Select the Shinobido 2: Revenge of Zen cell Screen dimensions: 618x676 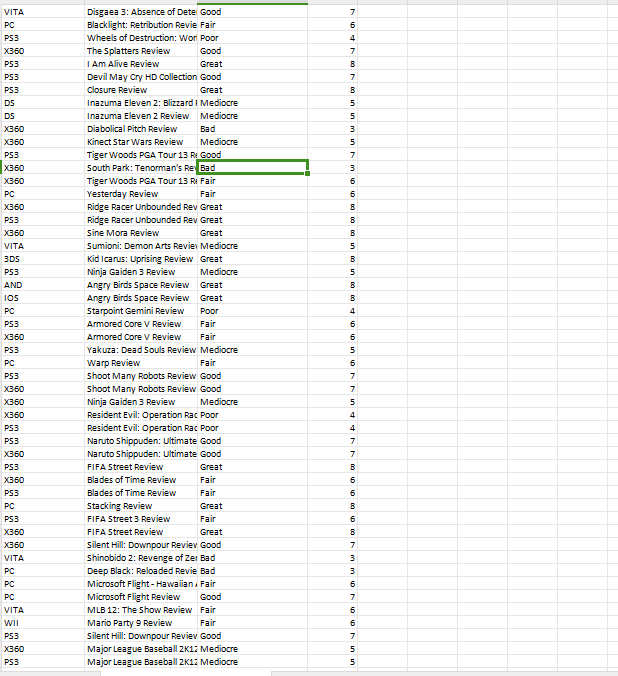coord(141,558)
